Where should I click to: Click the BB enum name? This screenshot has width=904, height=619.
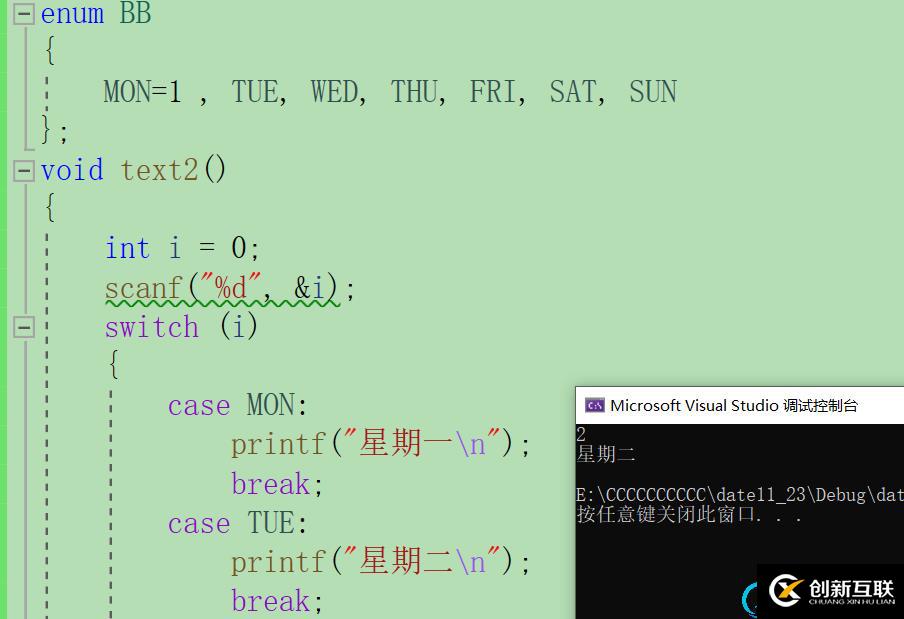[135, 14]
